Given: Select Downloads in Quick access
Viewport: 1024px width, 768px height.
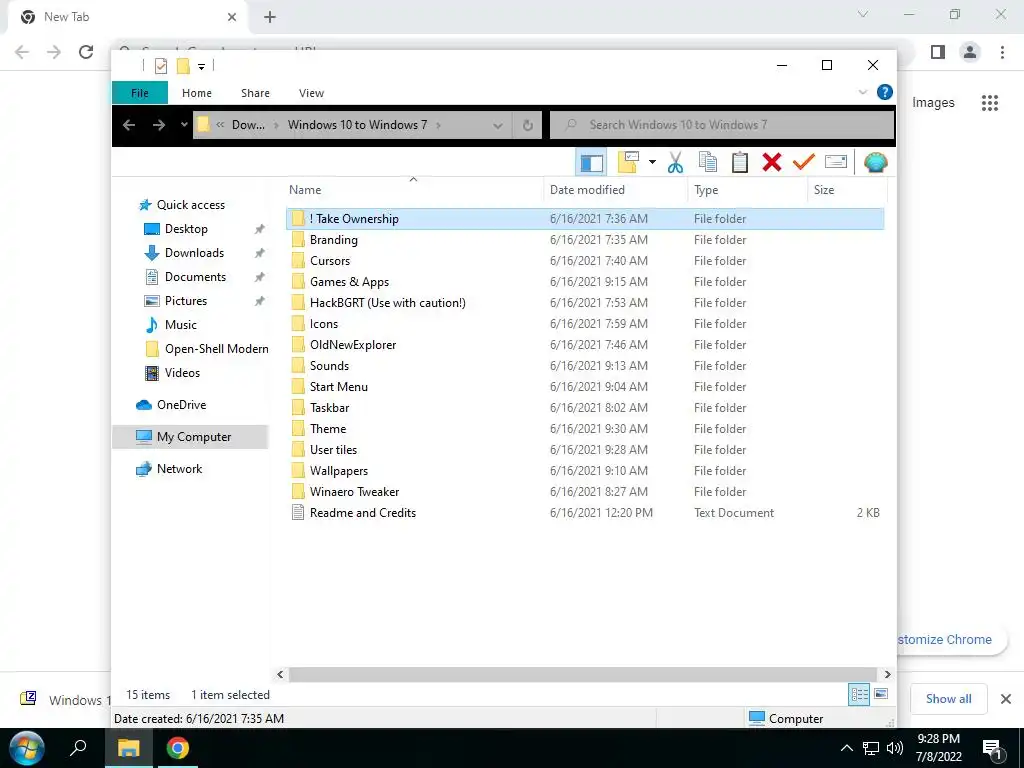Looking at the screenshot, I should pos(194,253).
